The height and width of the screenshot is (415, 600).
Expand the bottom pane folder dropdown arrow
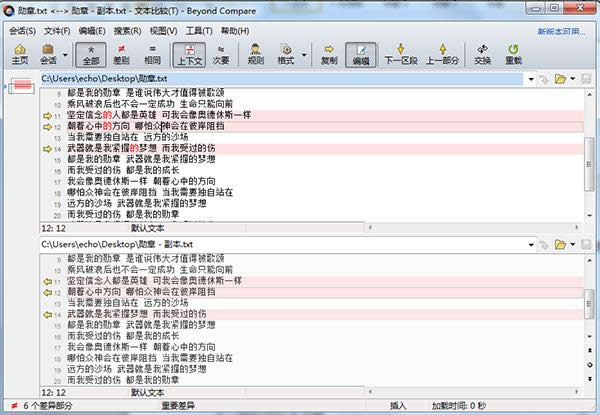tap(572, 244)
